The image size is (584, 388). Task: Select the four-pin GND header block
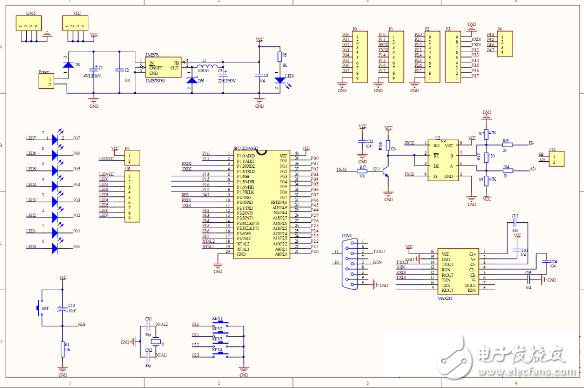tap(29, 23)
